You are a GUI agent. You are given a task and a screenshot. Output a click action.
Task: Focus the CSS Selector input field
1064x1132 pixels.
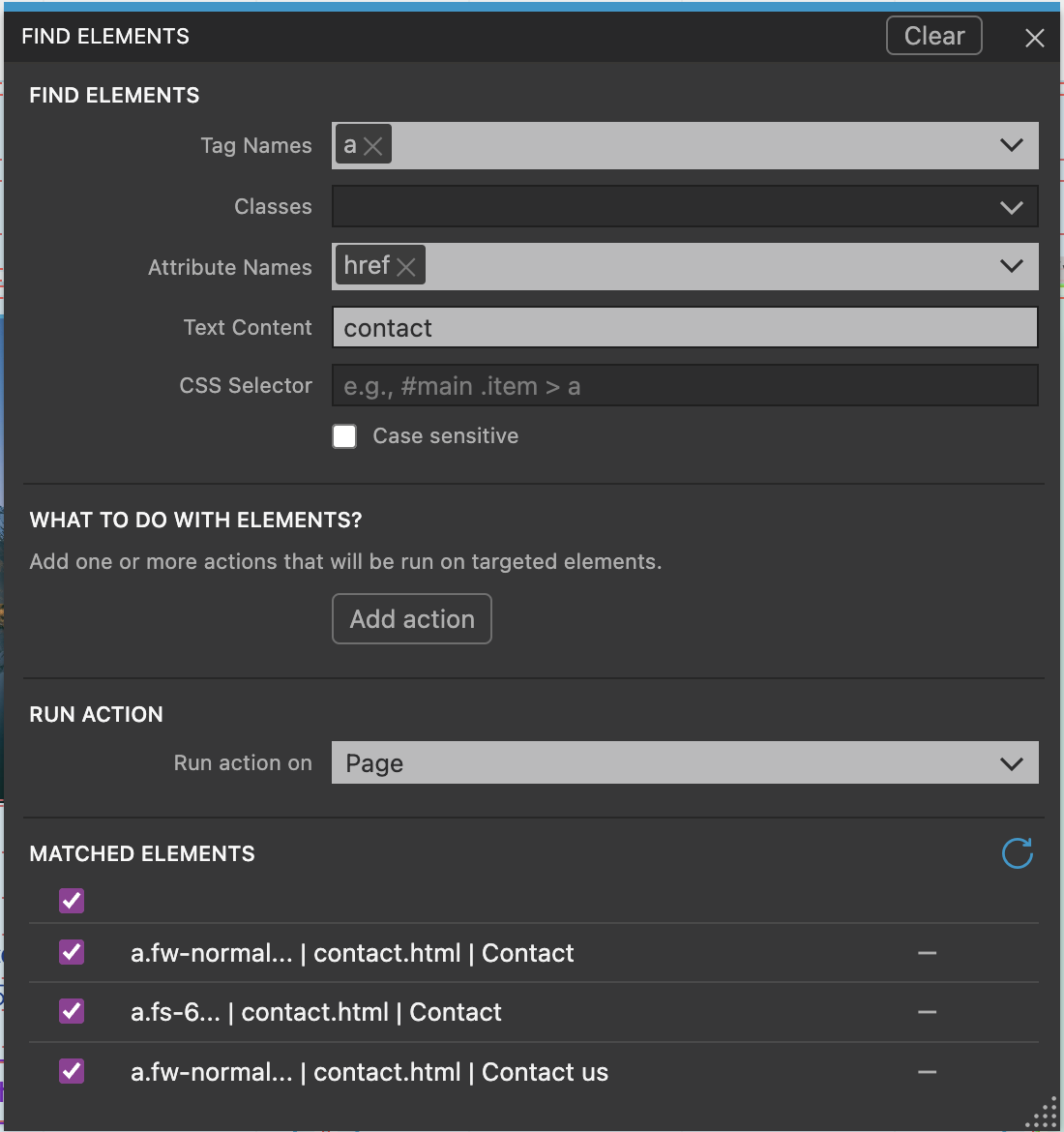click(x=685, y=386)
